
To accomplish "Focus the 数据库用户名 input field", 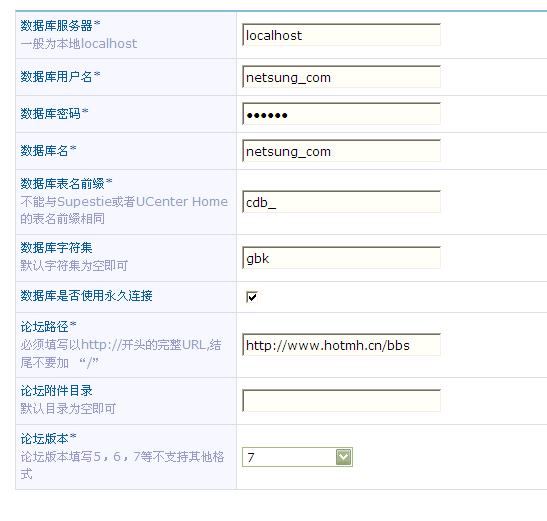I will tap(341, 77).
